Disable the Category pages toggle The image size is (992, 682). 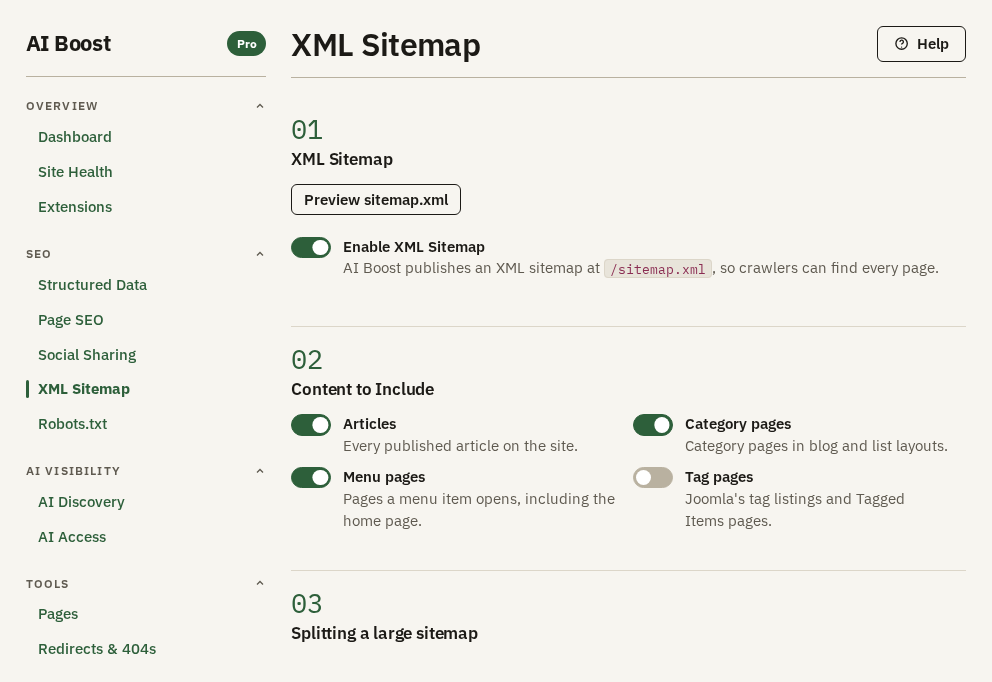point(652,425)
